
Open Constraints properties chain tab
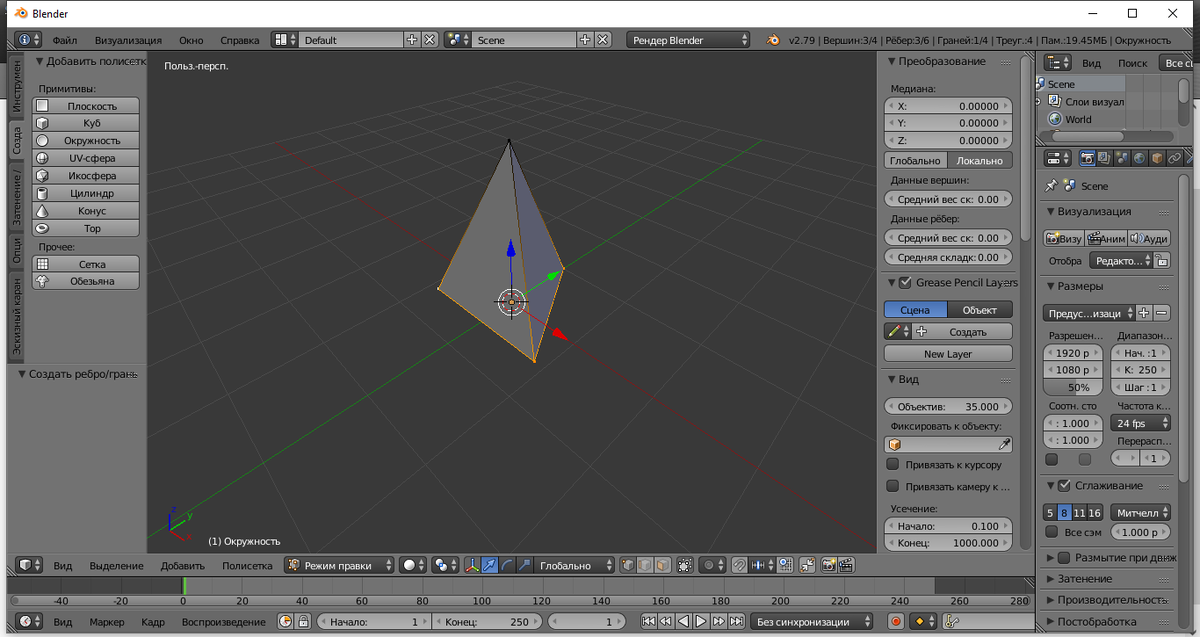pyautogui.click(x=1175, y=158)
